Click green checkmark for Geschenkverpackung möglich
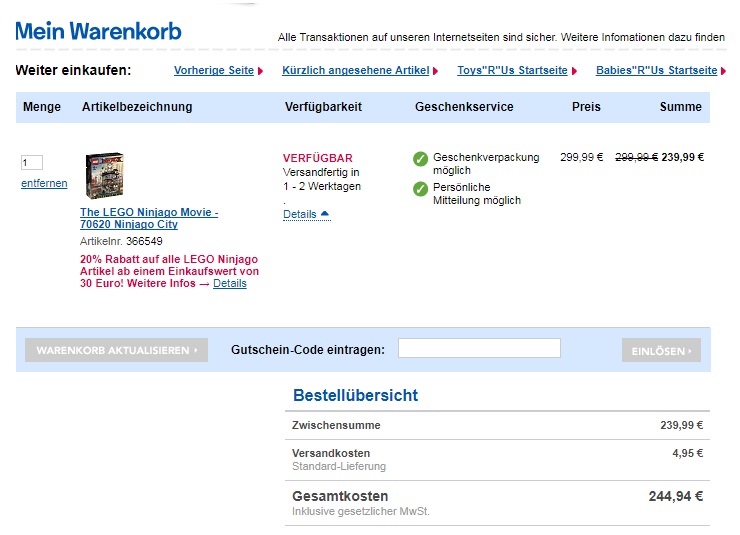Image resolution: width=740 pixels, height=535 pixels. [x=421, y=158]
